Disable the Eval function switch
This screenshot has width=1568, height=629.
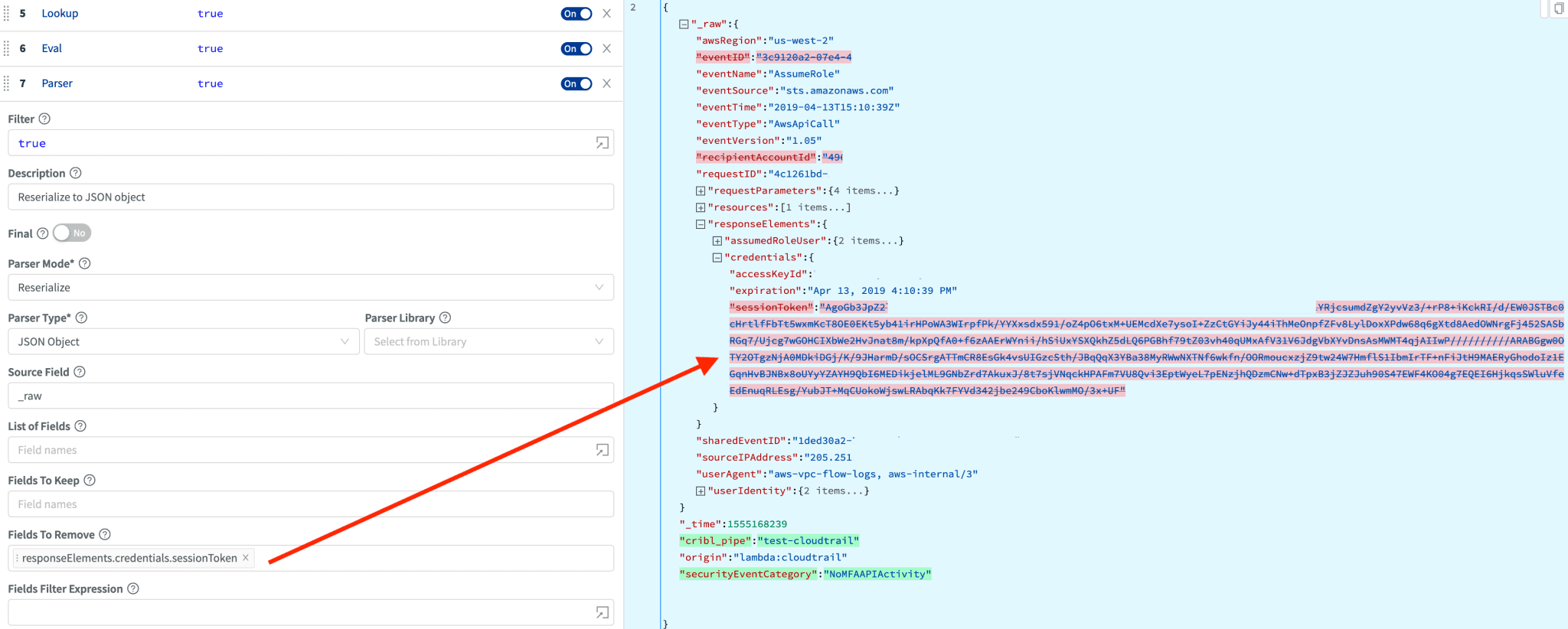point(577,49)
